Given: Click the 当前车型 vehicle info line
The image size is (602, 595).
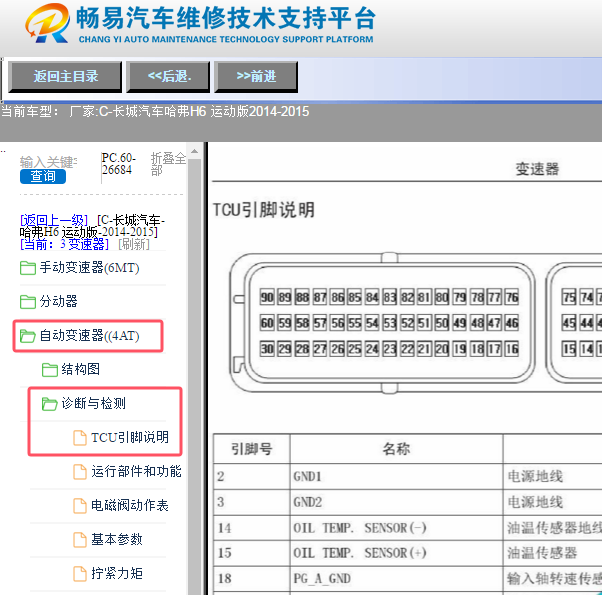Looking at the screenshot, I should [155, 112].
